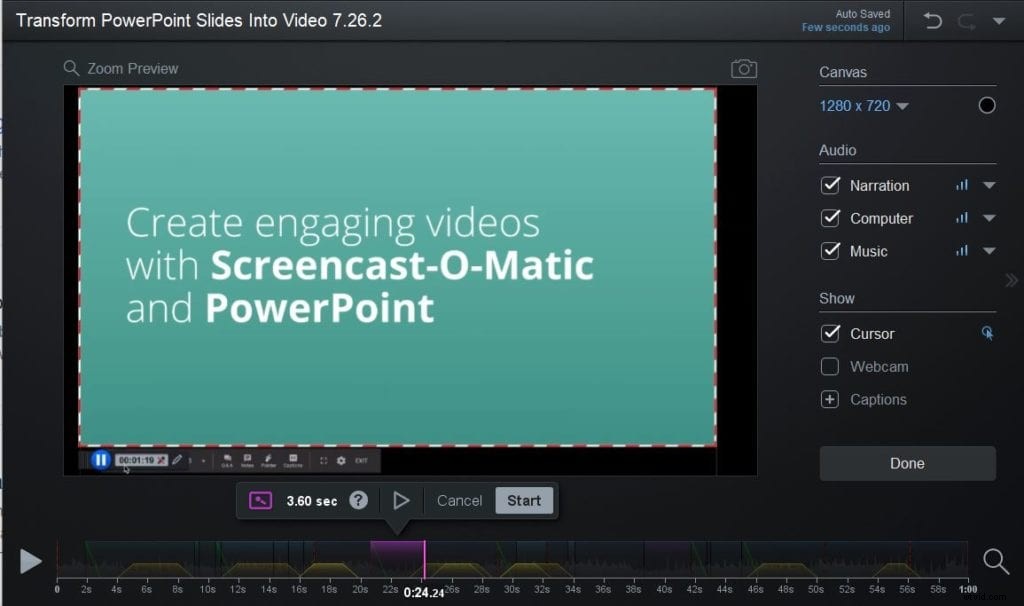Select the Zoom Preview magnifier icon
1024x606 pixels.
(x=70, y=68)
